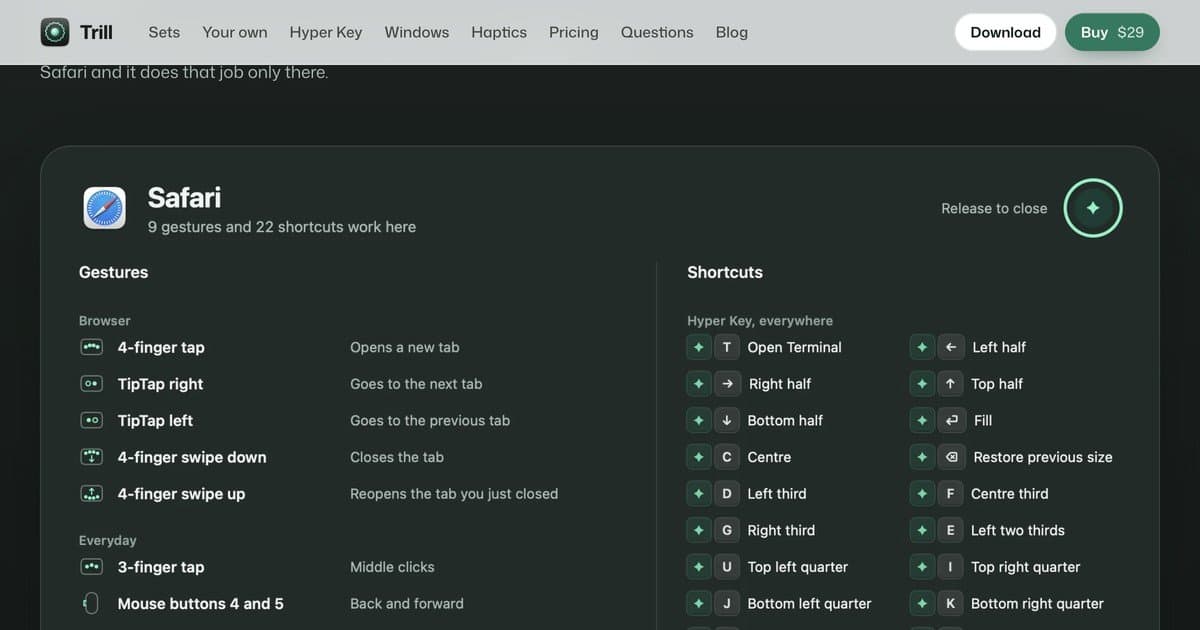Screen dimensions: 1200x630
Task: Click the I keycap for Top right quarter
Action: click(951, 567)
